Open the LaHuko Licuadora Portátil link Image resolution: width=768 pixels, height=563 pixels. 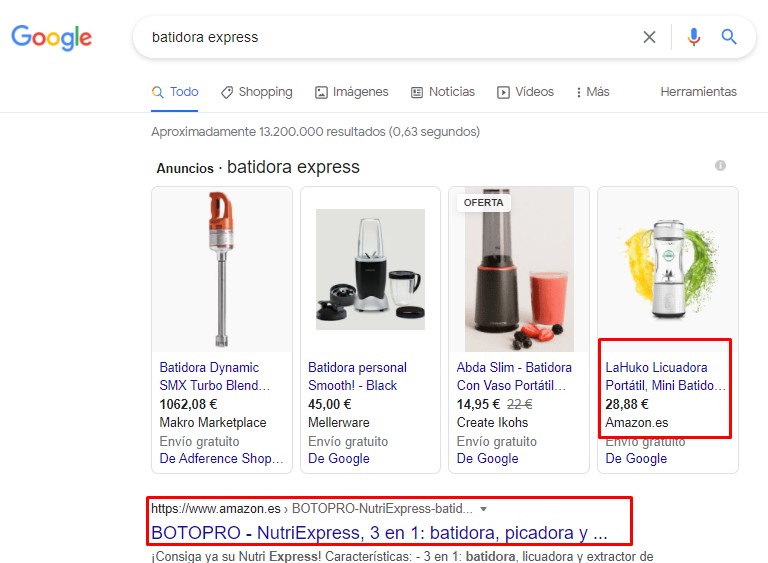(665, 376)
